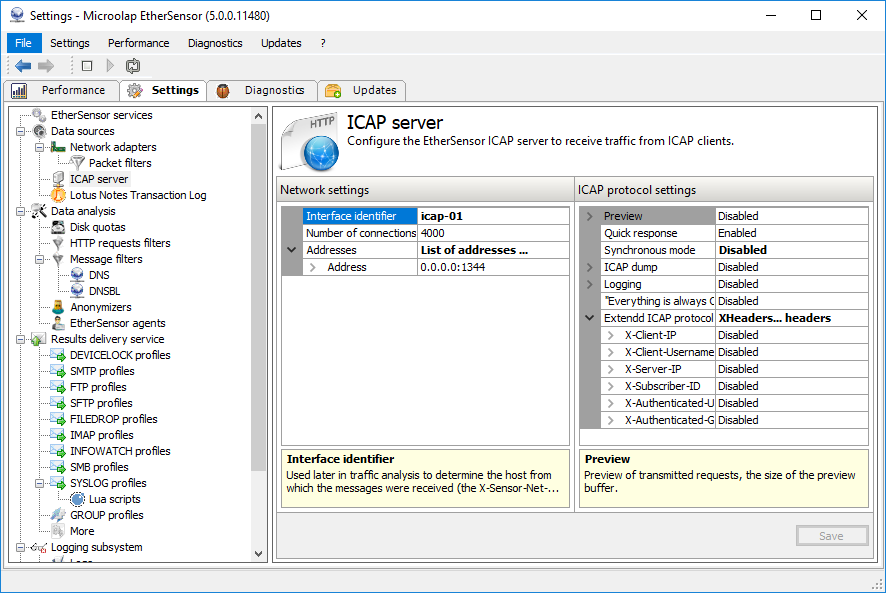This screenshot has height=593, width=886.
Task: Open the ? help menu
Action: pyautogui.click(x=323, y=43)
